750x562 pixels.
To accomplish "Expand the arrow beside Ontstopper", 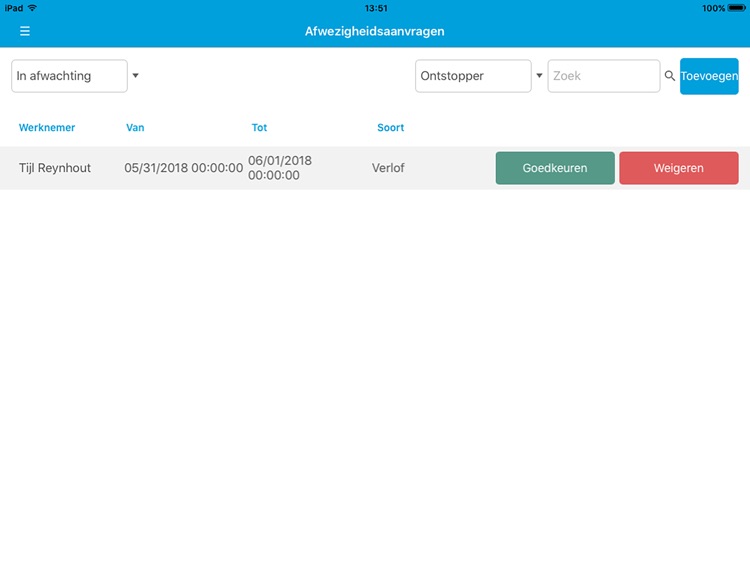I will point(539,76).
